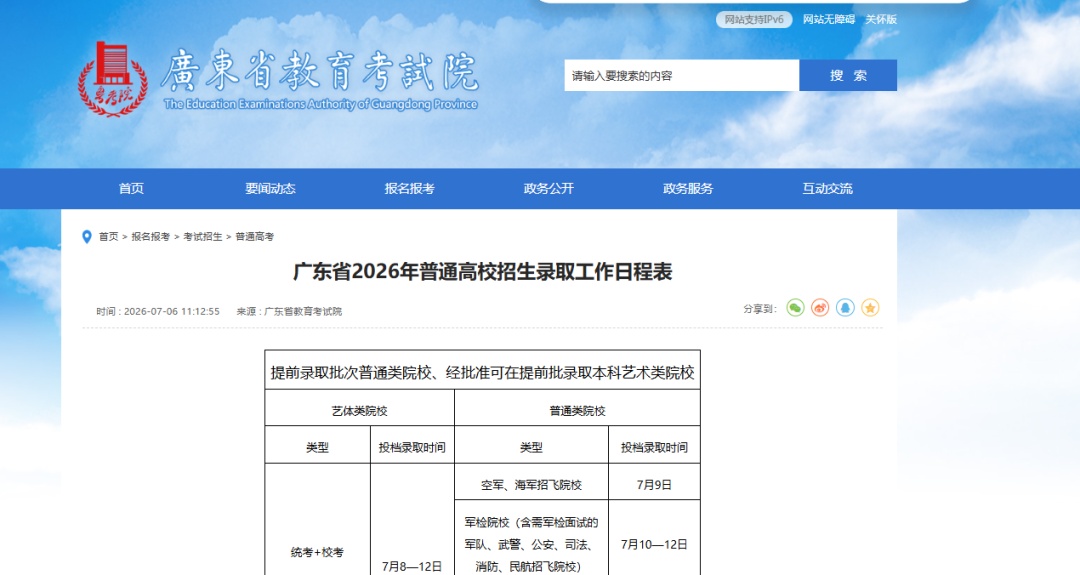Go to 报名报考 in the breadcrumb

150,237
